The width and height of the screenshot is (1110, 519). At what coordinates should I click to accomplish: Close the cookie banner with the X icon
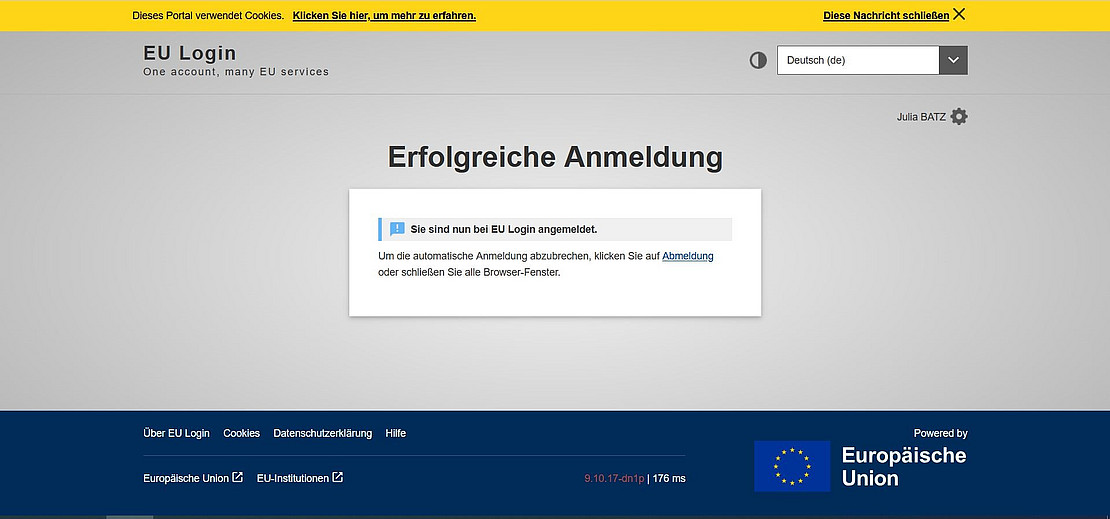(x=959, y=14)
